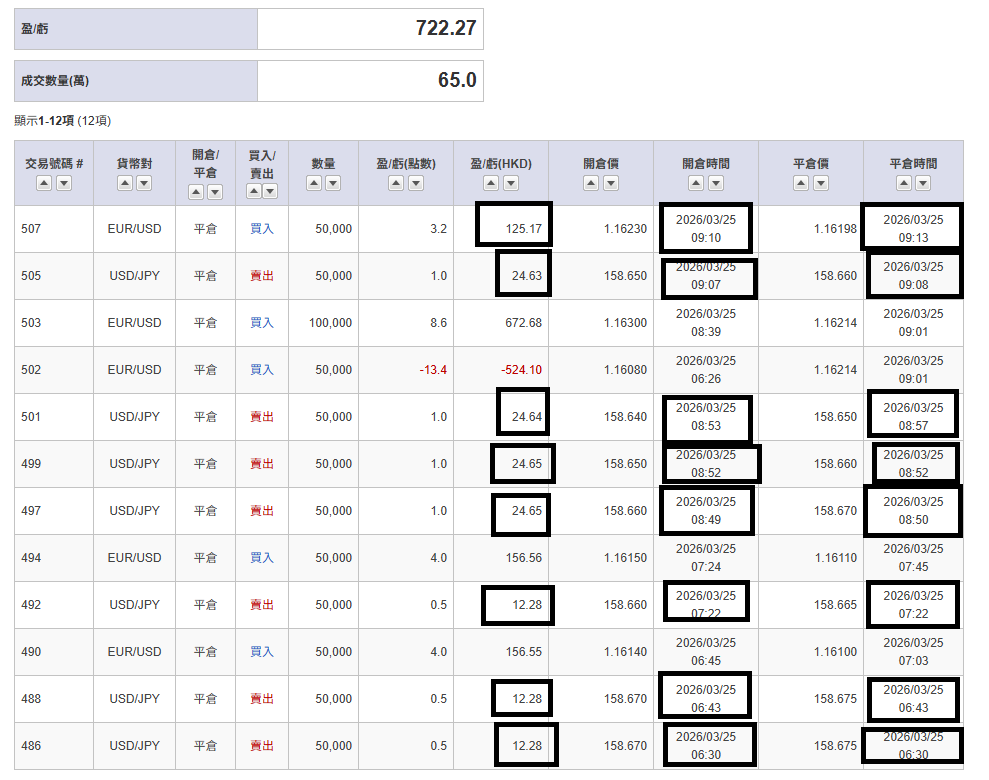
Task: Click the 賣出 link in trade 497 row
Action: pyautogui.click(x=262, y=511)
